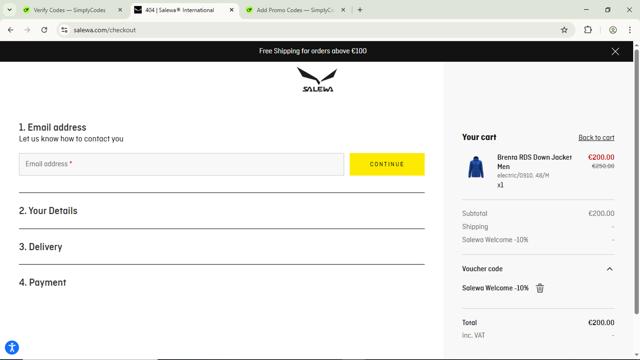The image size is (640, 360).
Task: Click the red €200.00 sale price
Action: tap(601, 157)
